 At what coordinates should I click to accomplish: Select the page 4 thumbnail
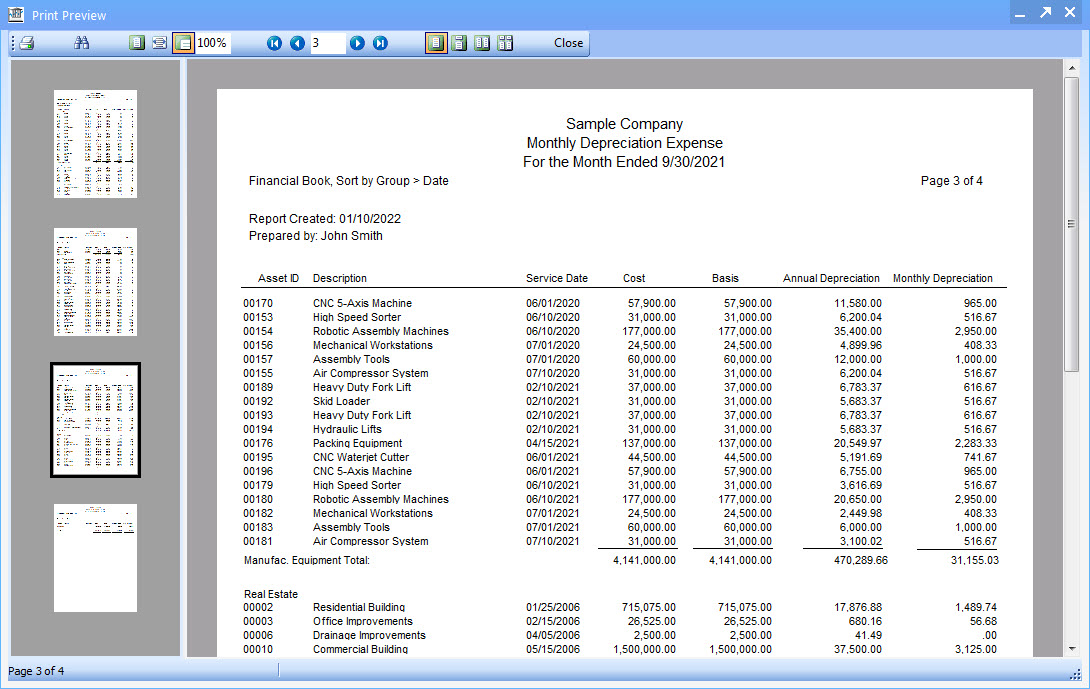95,558
